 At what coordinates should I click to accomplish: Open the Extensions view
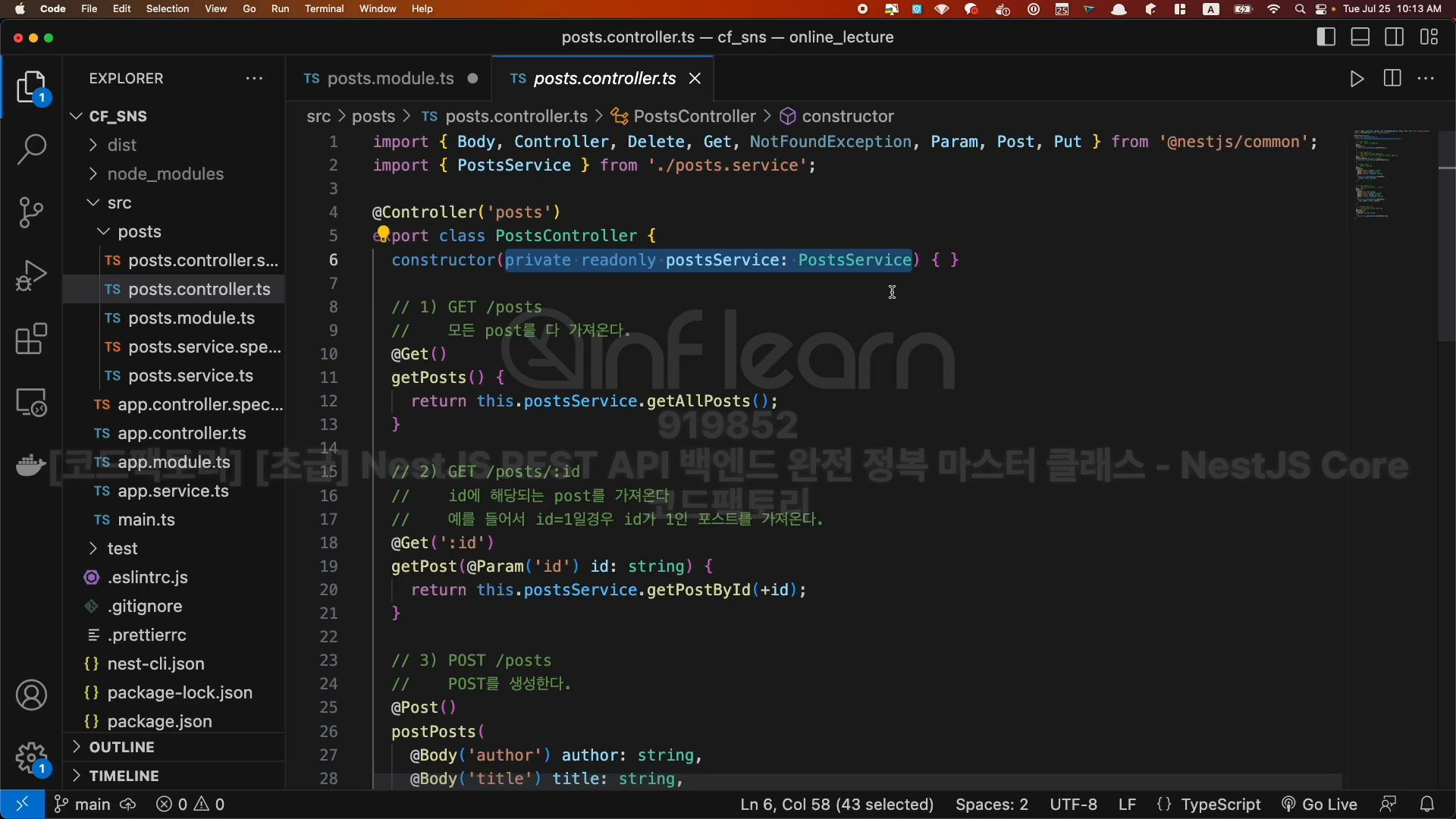[31, 339]
